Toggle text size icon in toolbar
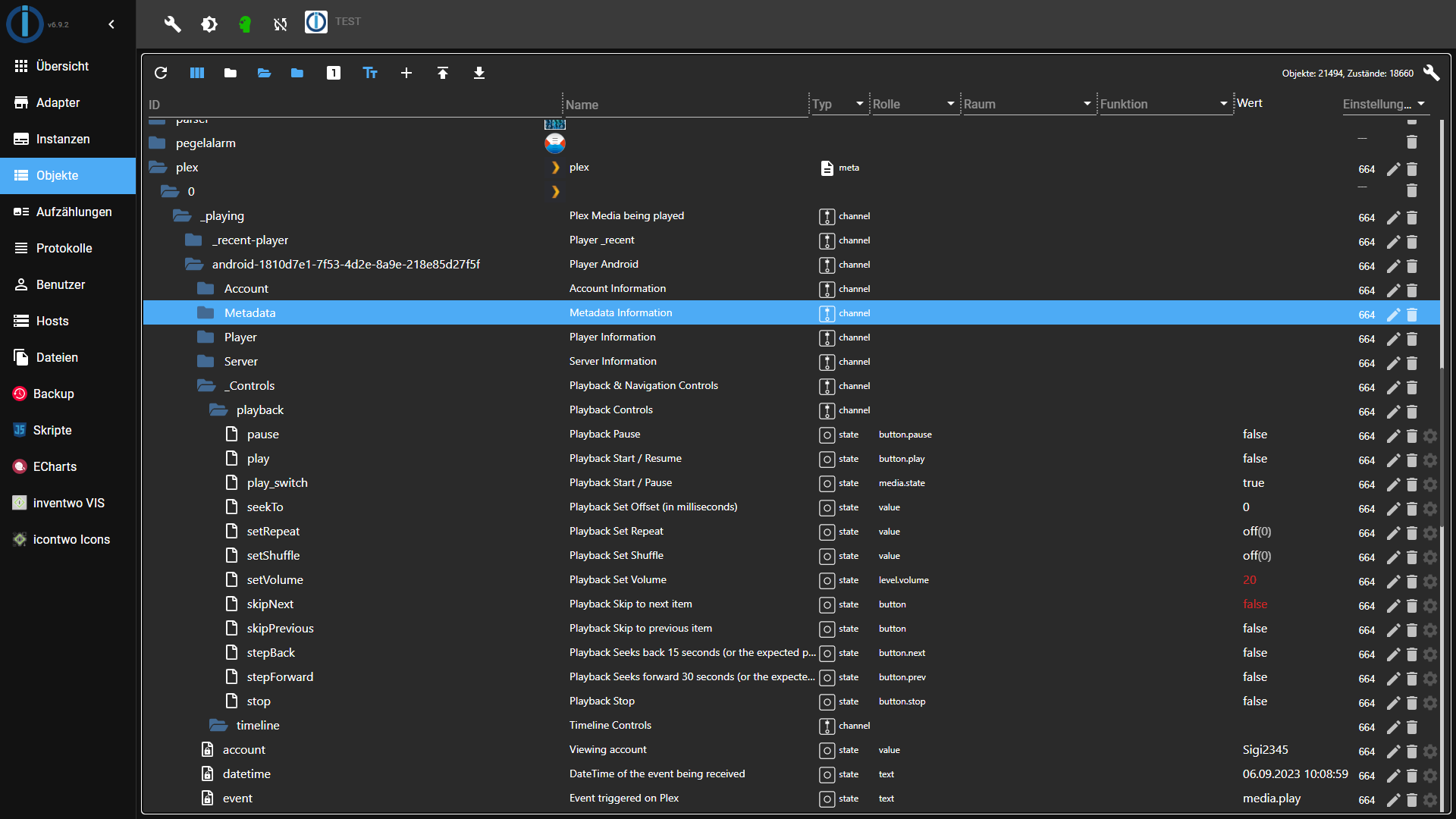 (x=370, y=73)
